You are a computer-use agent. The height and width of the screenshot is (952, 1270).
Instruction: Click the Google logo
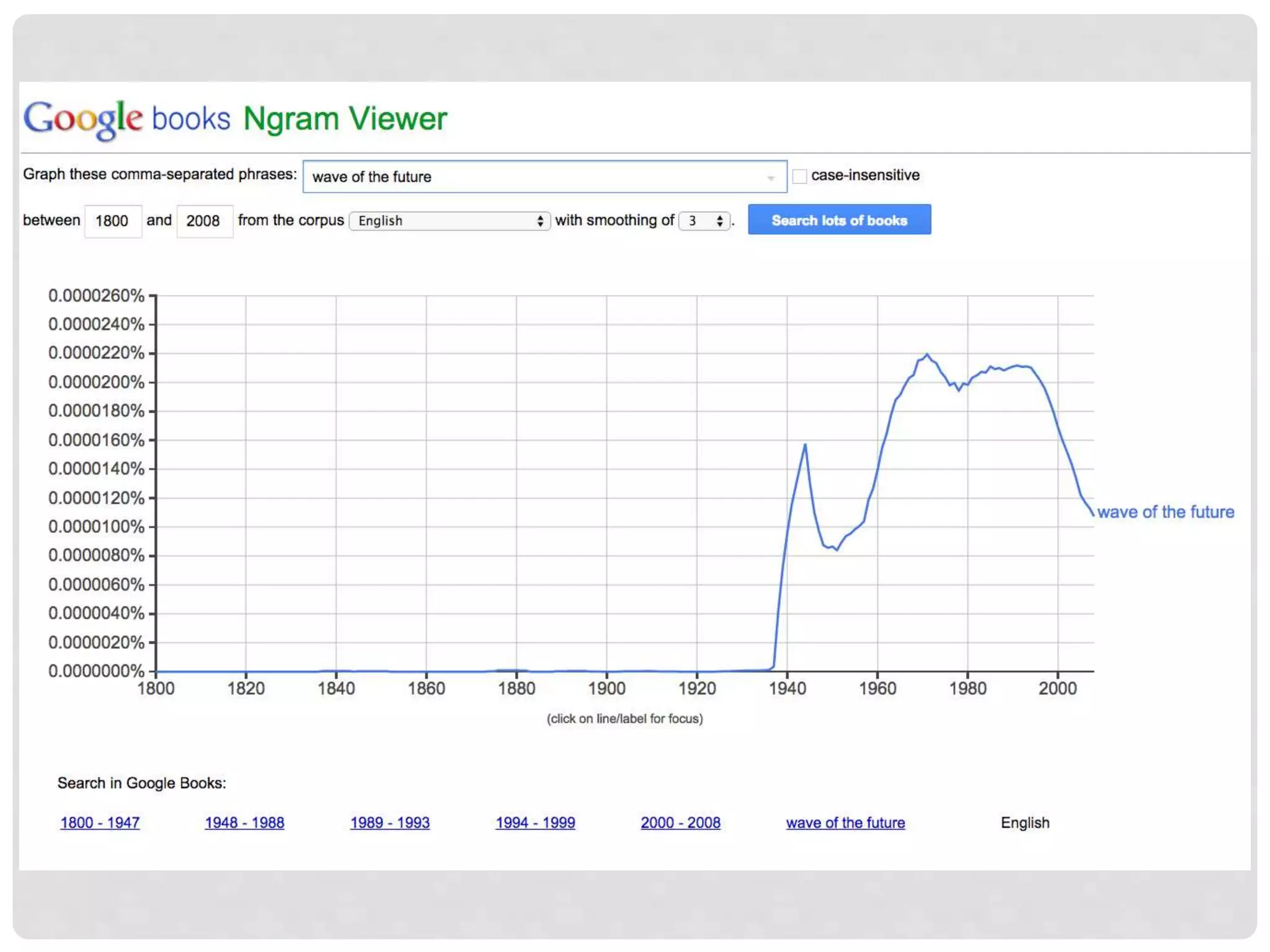tap(82, 118)
